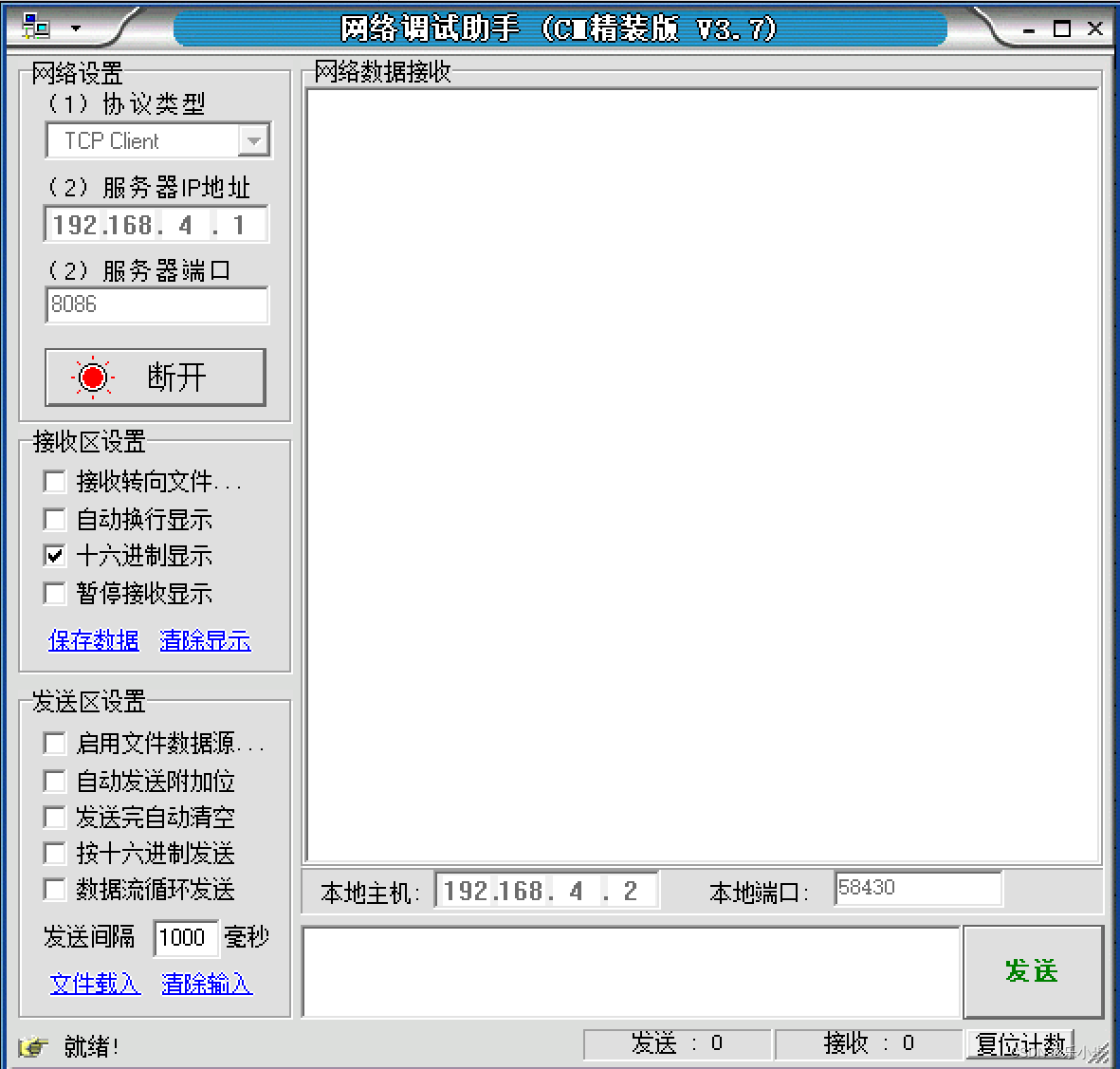Image resolution: width=1120 pixels, height=1069 pixels.
Task: Enable 自动换行显示 option
Action: pyautogui.click(x=54, y=518)
